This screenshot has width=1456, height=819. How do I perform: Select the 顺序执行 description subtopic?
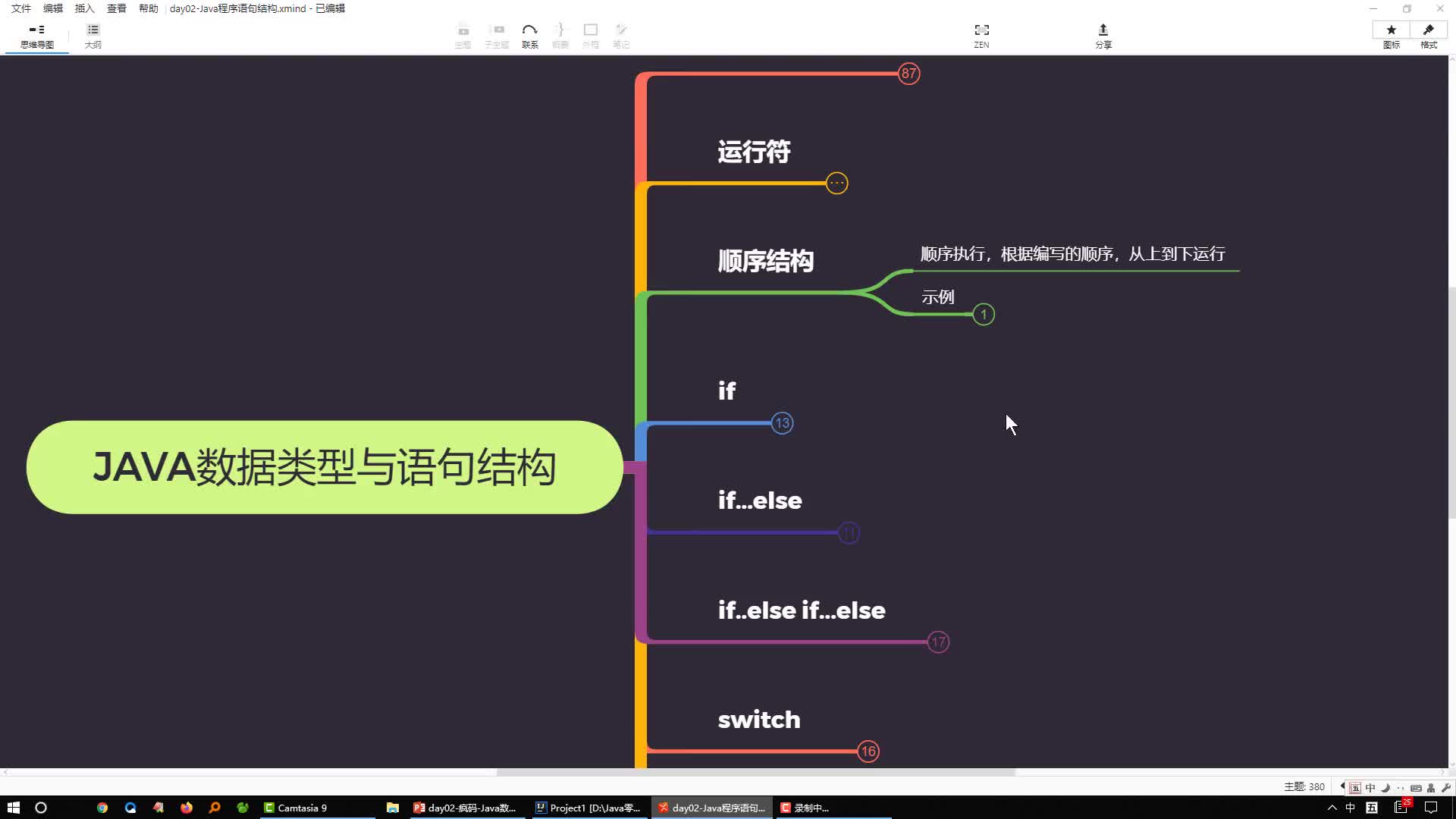point(1073,254)
